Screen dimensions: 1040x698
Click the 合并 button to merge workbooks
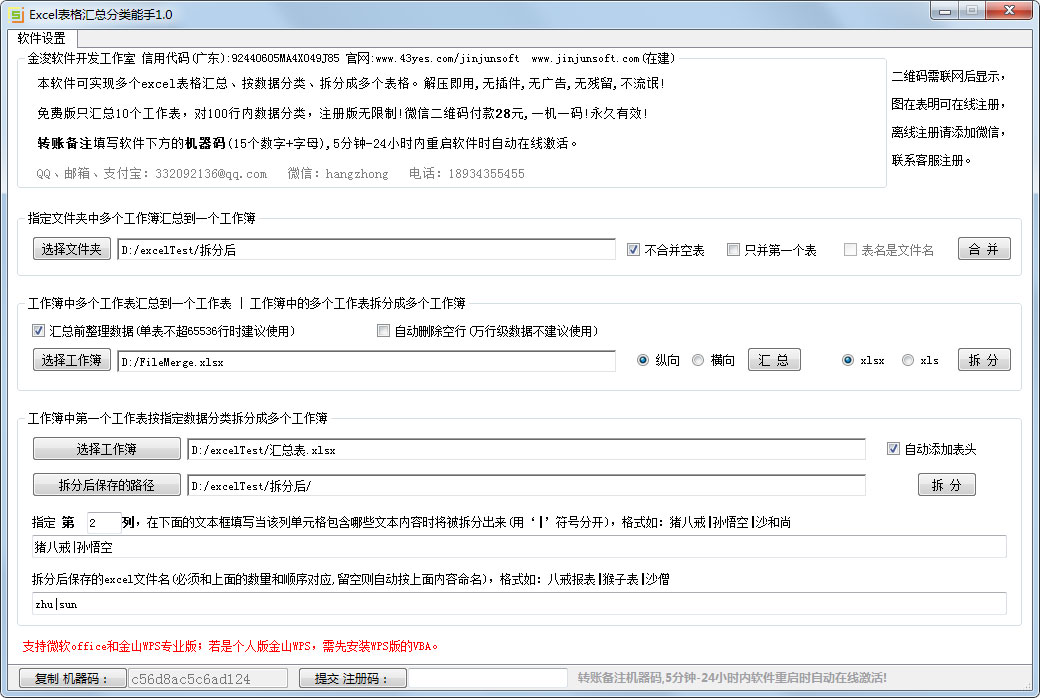tap(984, 248)
